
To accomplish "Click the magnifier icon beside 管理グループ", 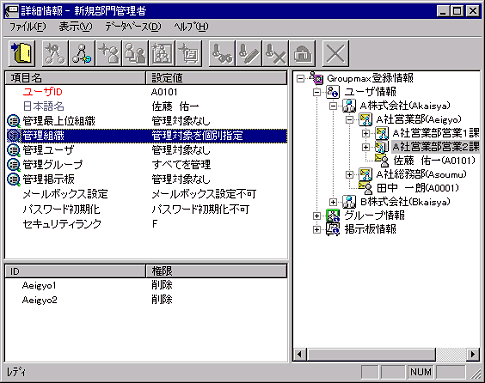I will pyautogui.click(x=14, y=165).
